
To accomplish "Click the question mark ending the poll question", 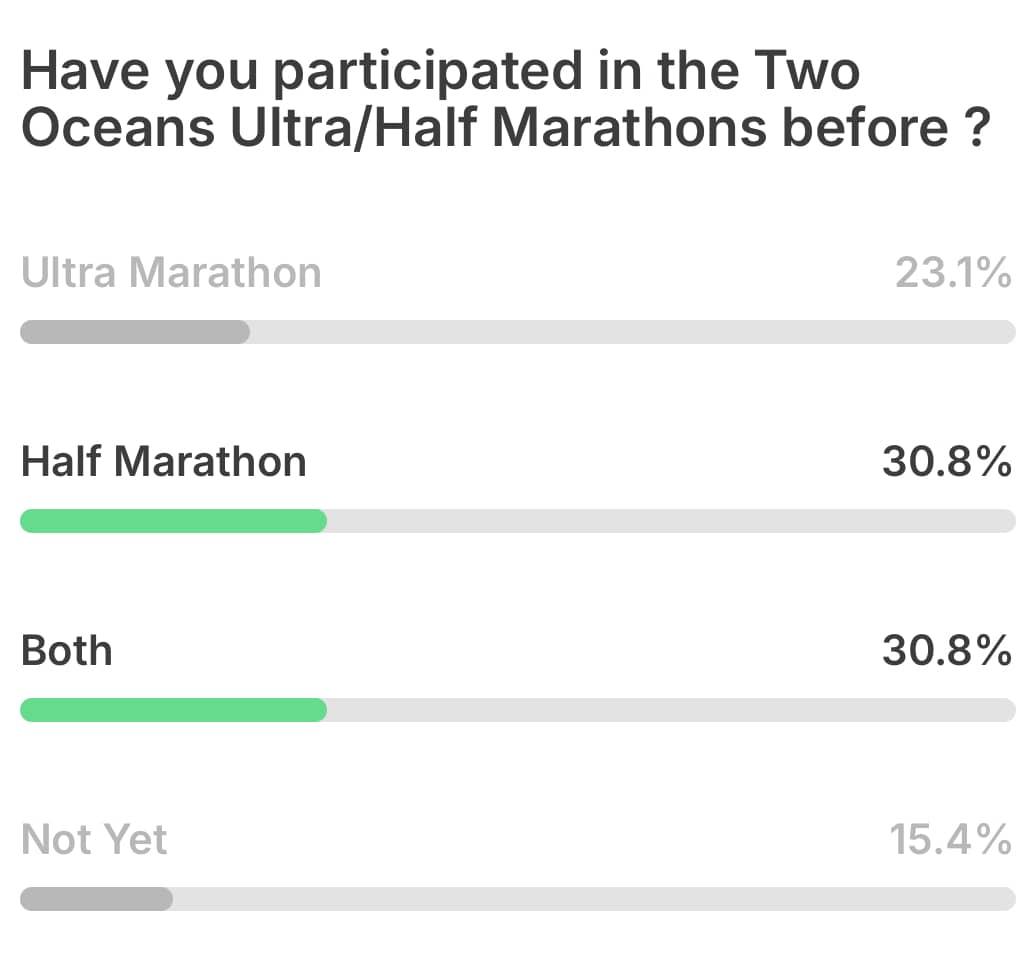I will click(978, 127).
